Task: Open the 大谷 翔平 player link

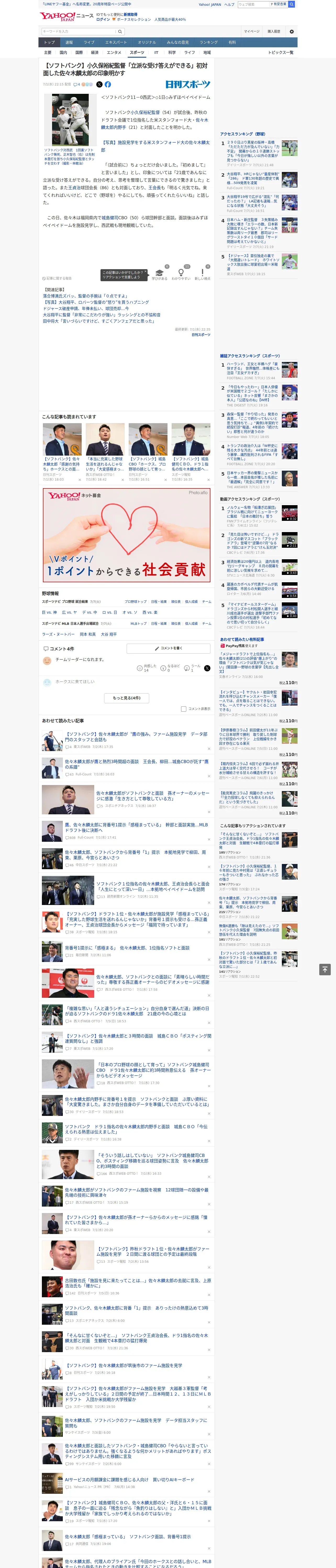Action: 109,634
